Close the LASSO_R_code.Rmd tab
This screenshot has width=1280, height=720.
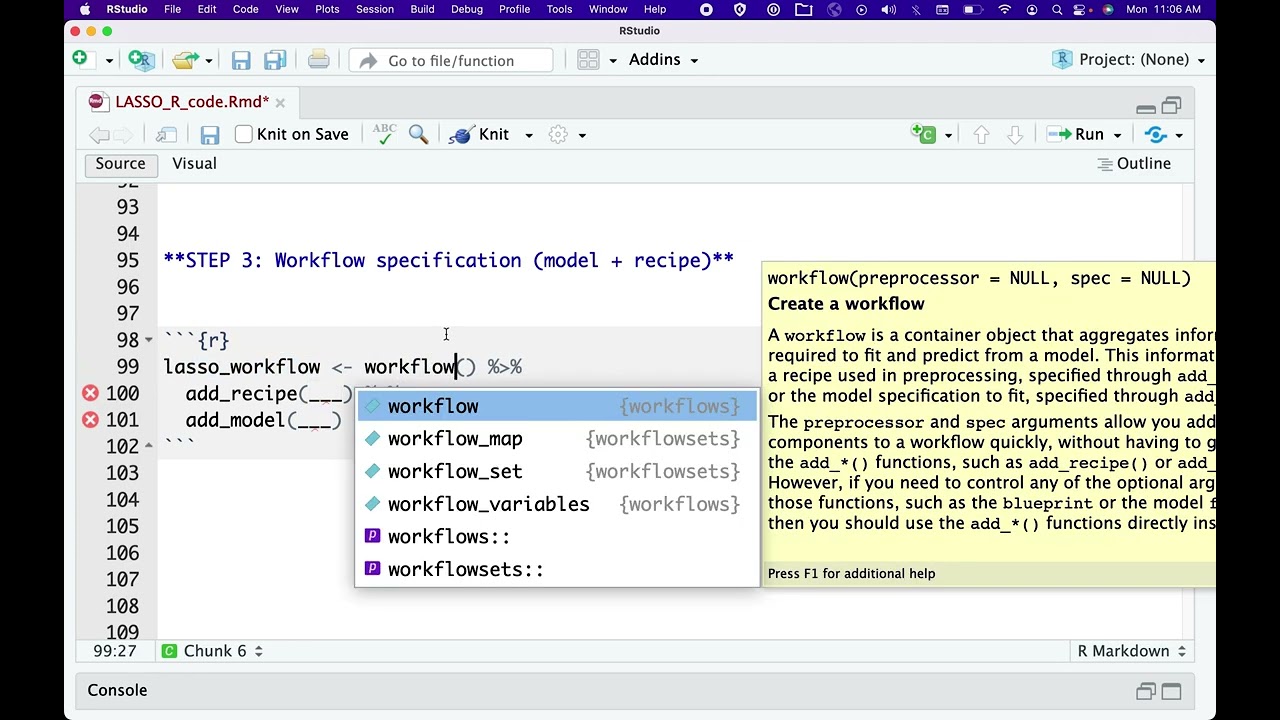point(280,102)
